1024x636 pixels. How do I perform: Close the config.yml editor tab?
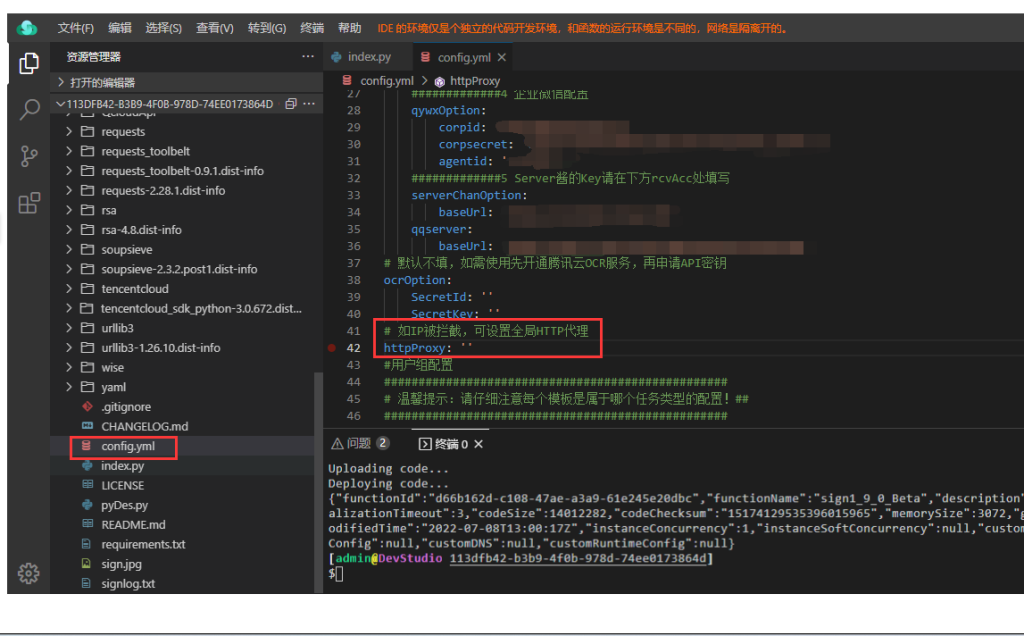(x=502, y=58)
